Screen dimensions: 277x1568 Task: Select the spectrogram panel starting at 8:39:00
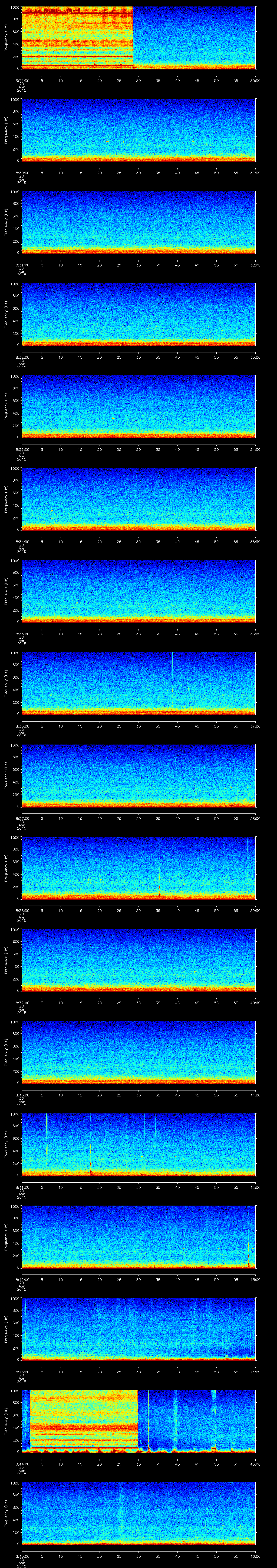point(138,960)
